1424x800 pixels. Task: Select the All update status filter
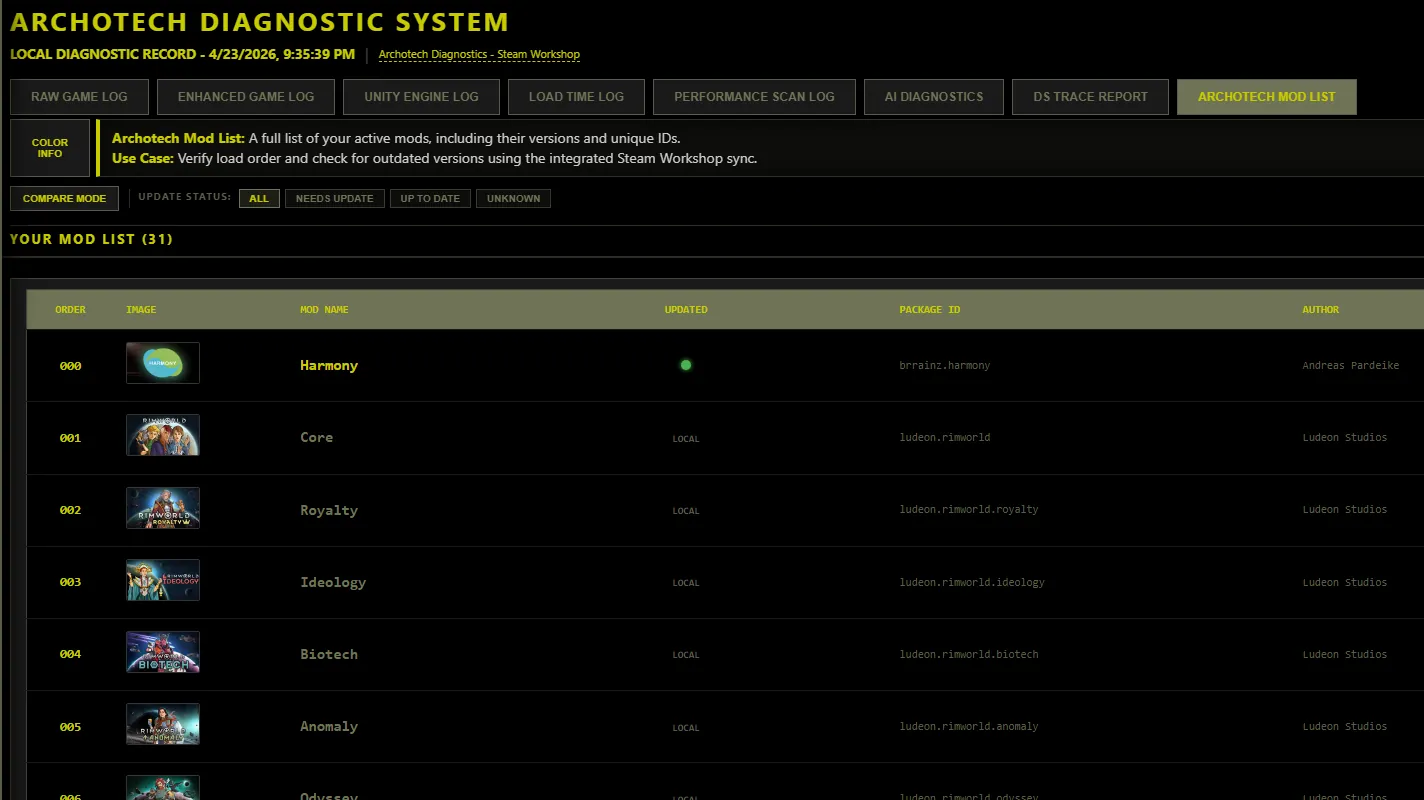(259, 198)
